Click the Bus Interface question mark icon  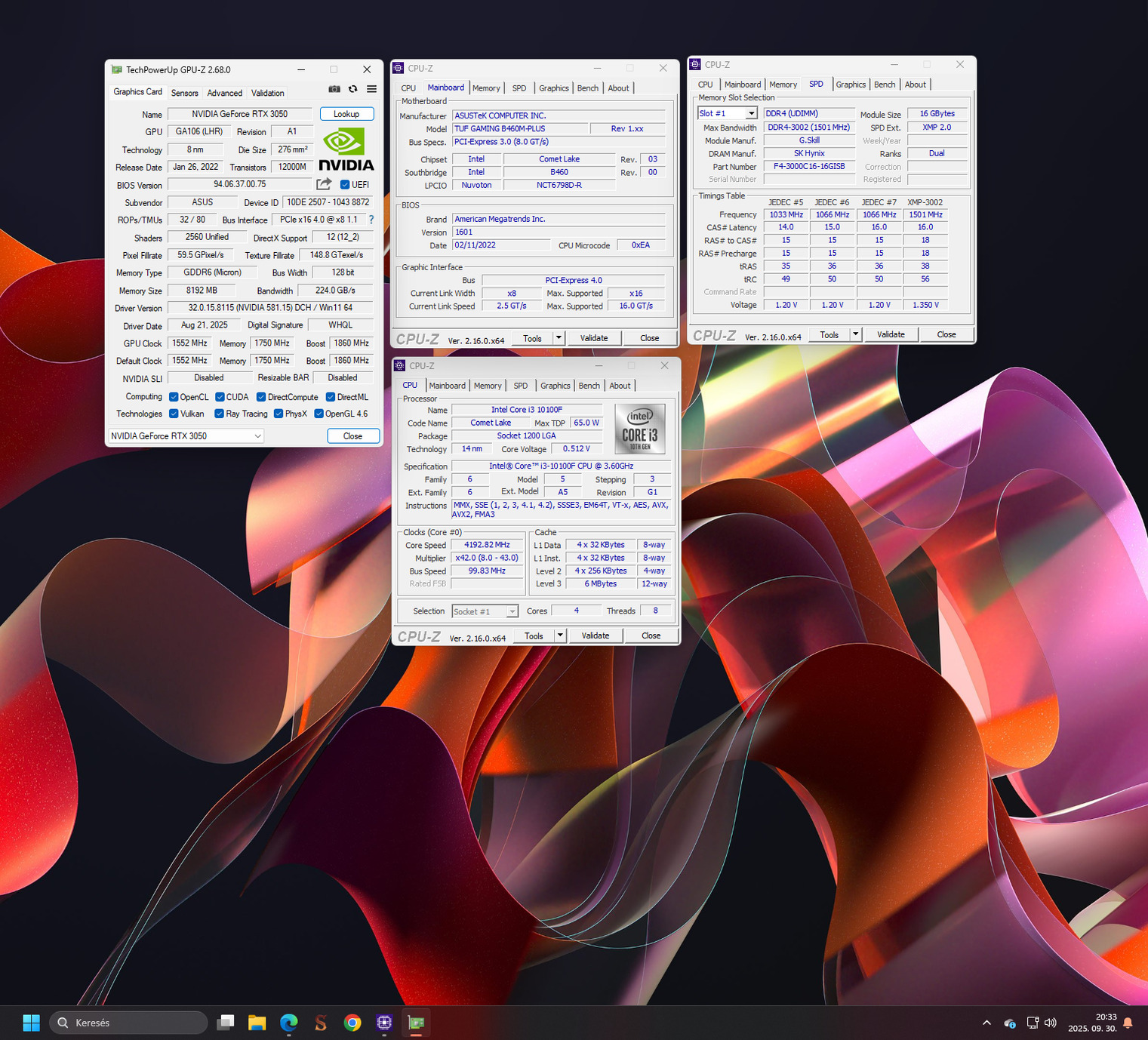[371, 220]
